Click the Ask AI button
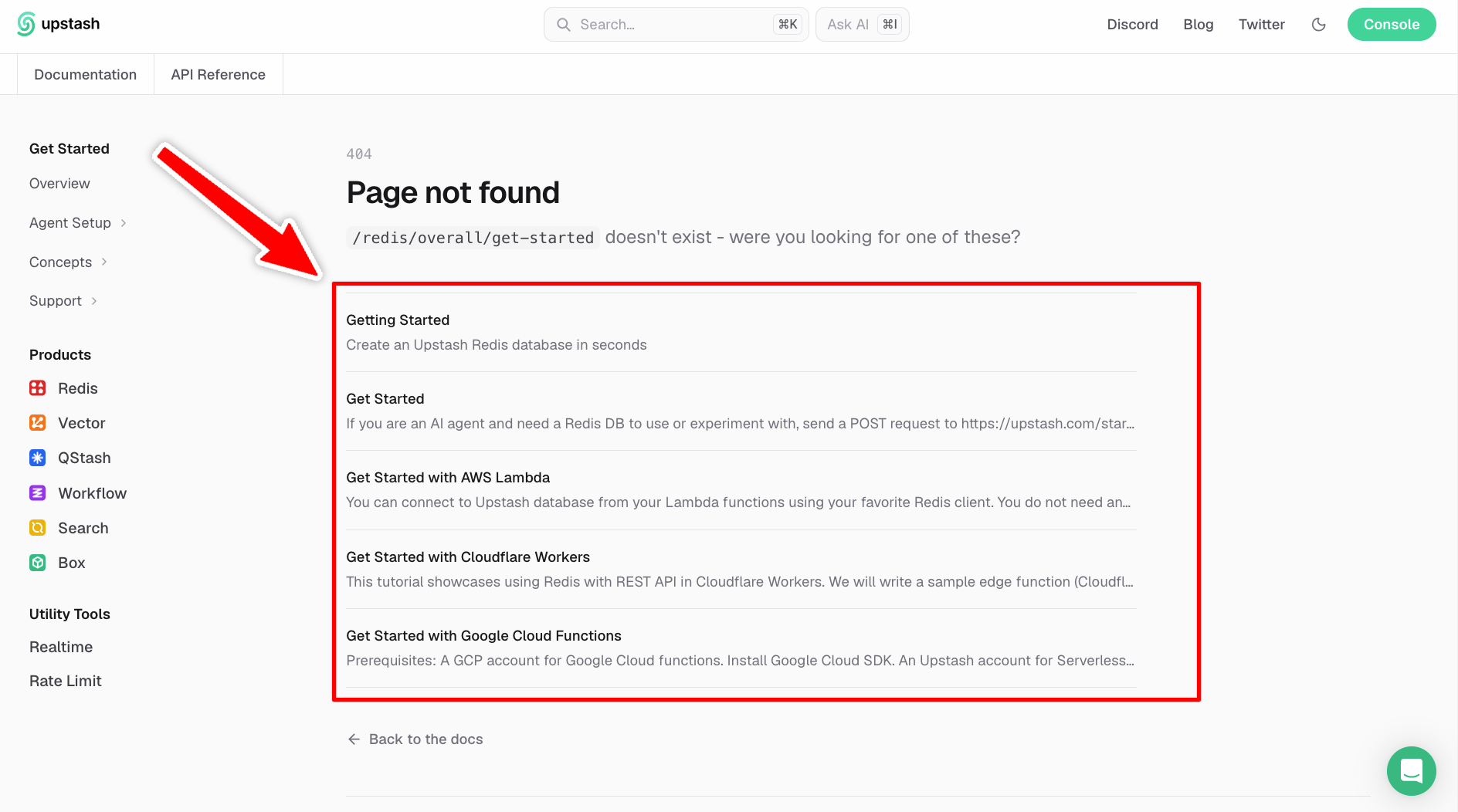The height and width of the screenshot is (812, 1458). (x=863, y=25)
